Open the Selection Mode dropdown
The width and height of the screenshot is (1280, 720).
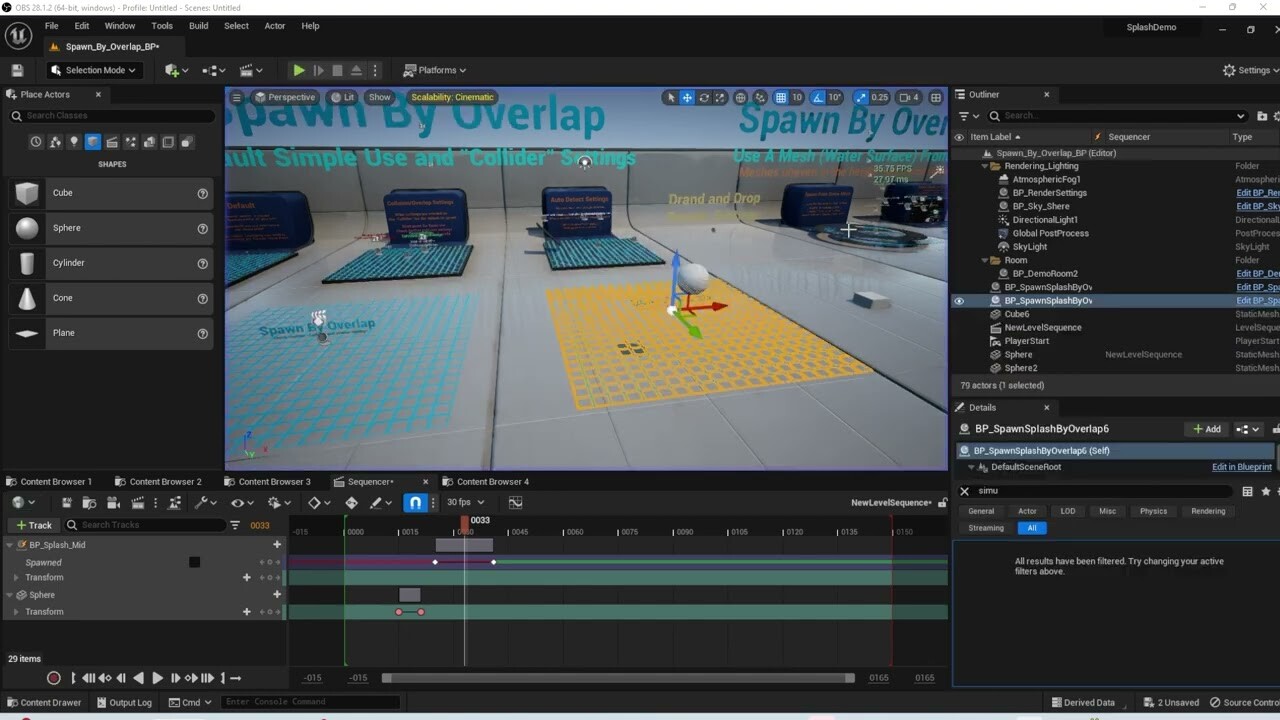point(93,70)
